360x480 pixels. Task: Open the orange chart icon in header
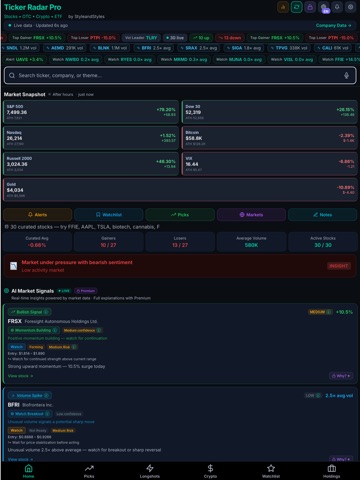click(283, 7)
